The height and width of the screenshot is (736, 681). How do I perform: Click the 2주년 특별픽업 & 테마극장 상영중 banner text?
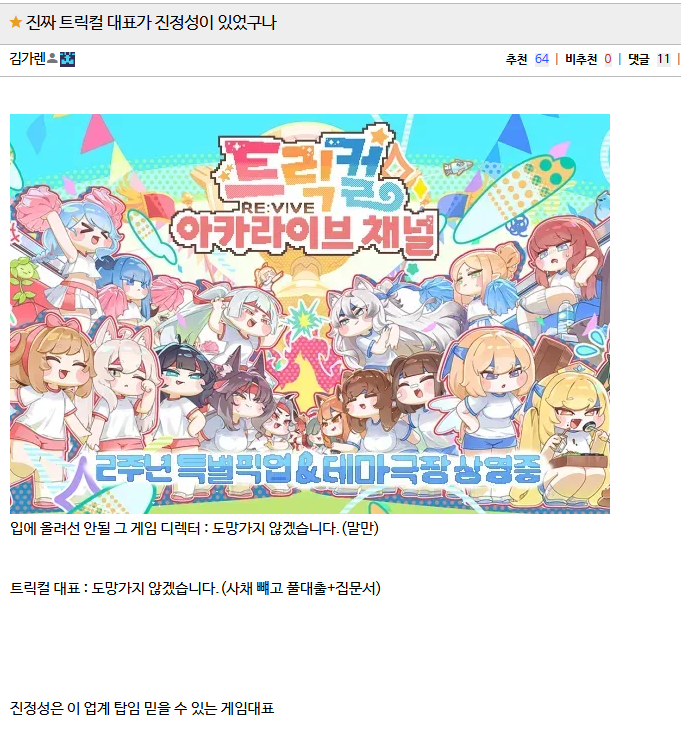click(318, 469)
